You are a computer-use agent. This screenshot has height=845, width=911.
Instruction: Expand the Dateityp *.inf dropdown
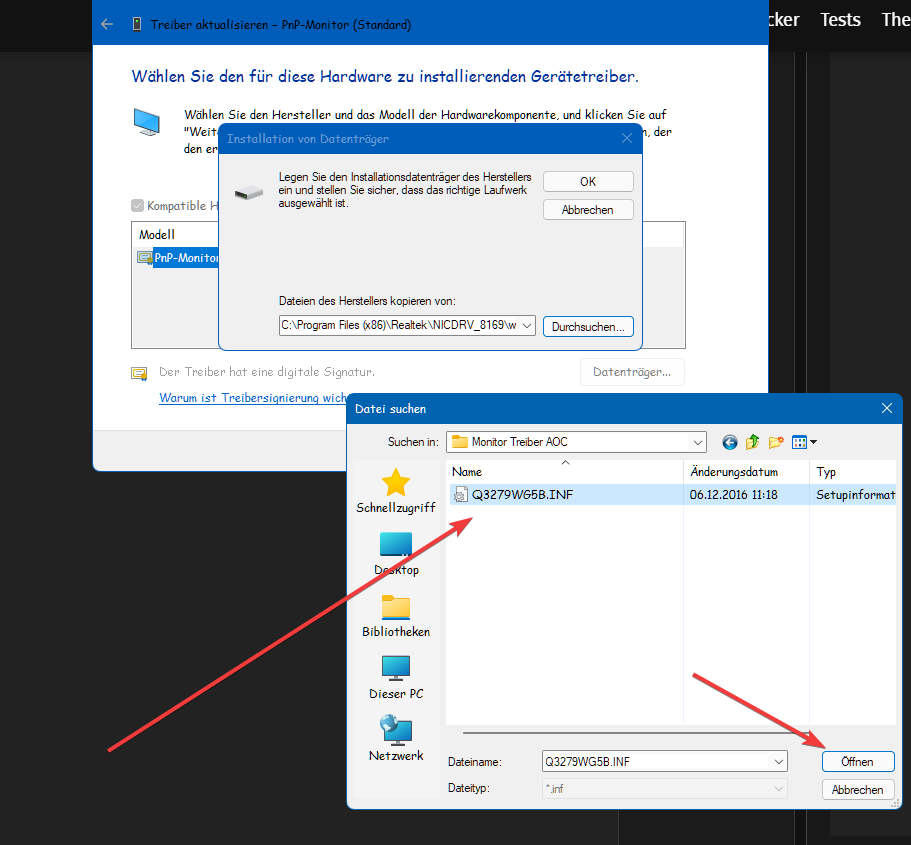(x=665, y=789)
